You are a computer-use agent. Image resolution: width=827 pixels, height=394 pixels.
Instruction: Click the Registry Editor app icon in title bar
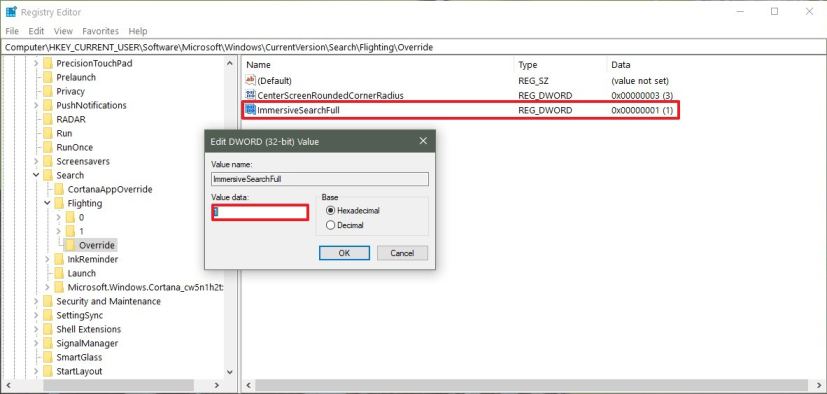11,12
